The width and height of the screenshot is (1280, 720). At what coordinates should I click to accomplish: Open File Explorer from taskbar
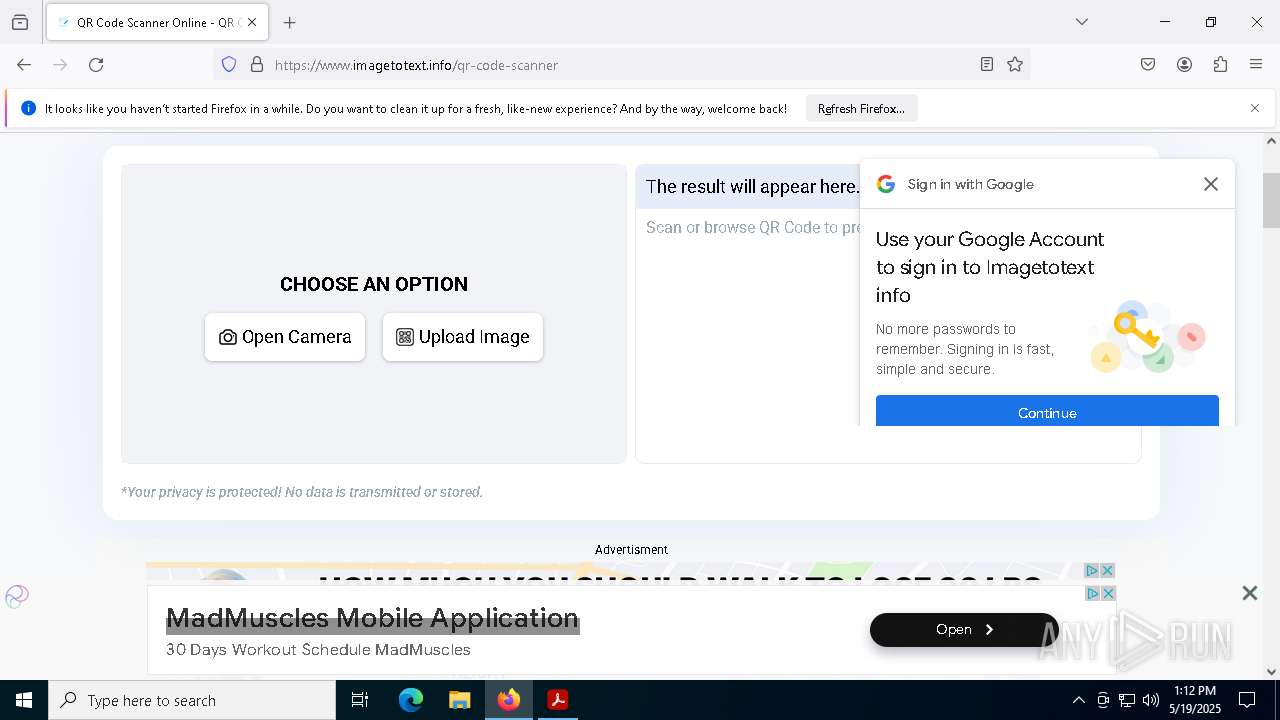459,700
